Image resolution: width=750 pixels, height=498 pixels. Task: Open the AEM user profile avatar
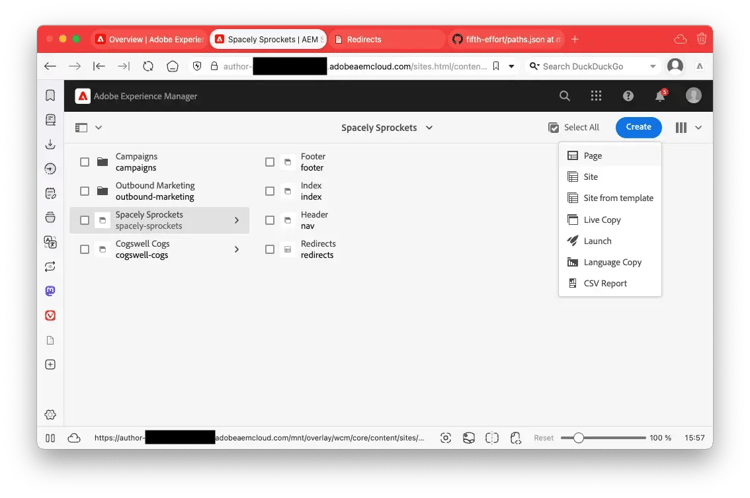pos(693,96)
